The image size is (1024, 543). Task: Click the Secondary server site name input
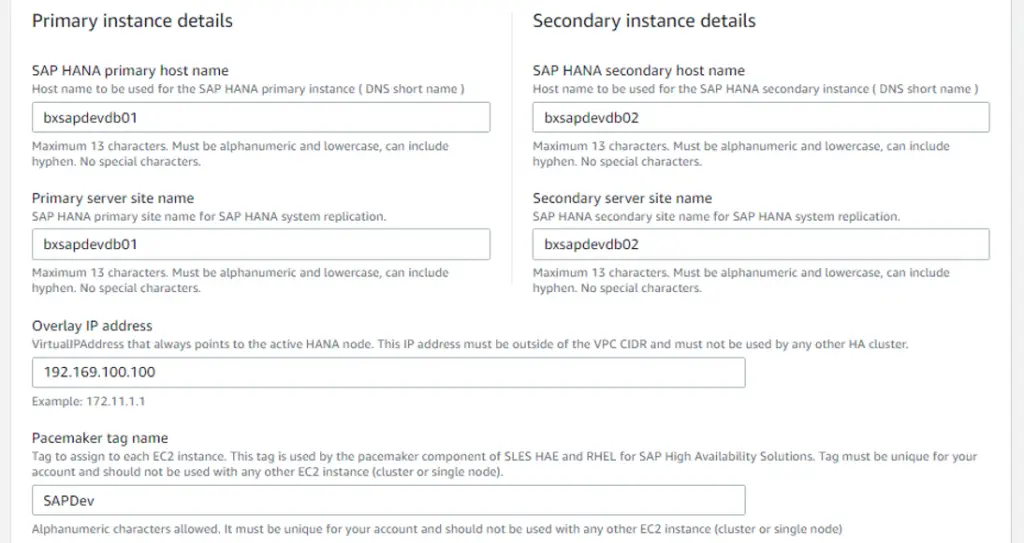761,244
